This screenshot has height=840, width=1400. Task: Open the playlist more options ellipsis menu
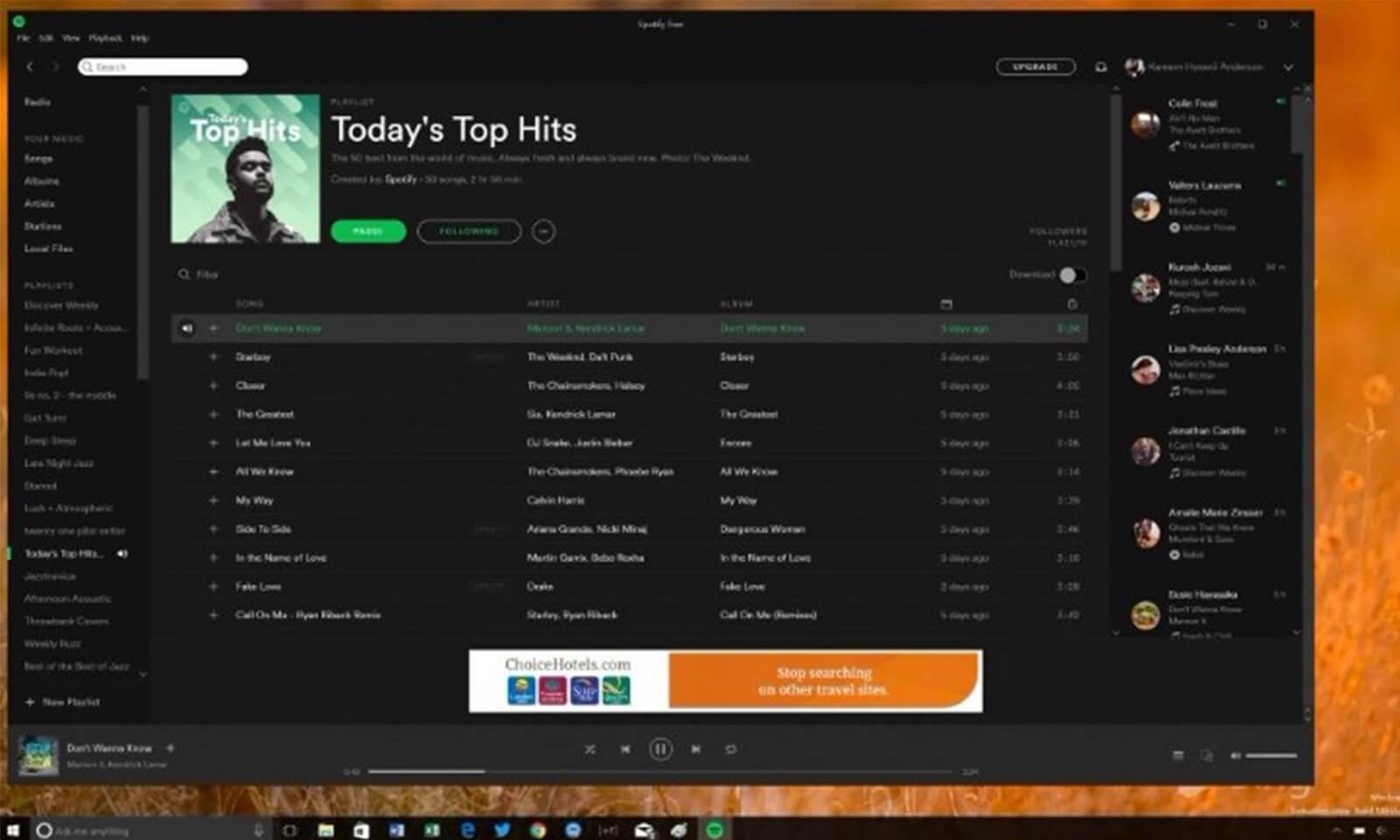[x=544, y=231]
